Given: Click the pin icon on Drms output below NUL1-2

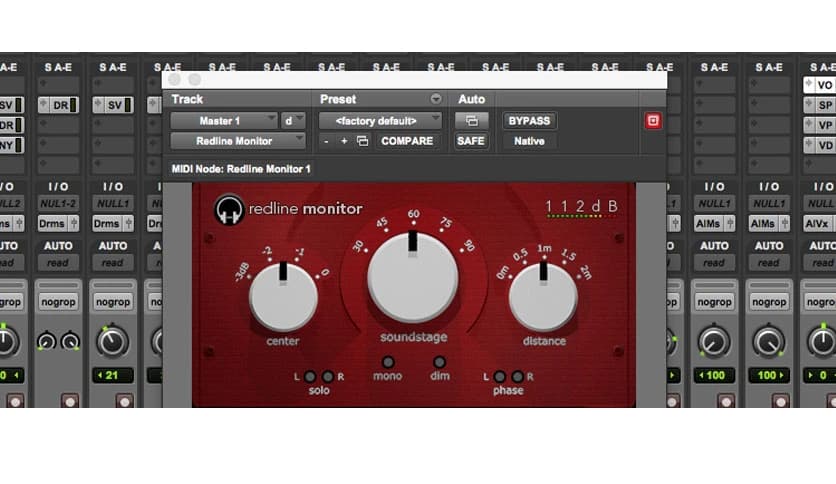Looking at the screenshot, I should click(x=74, y=223).
